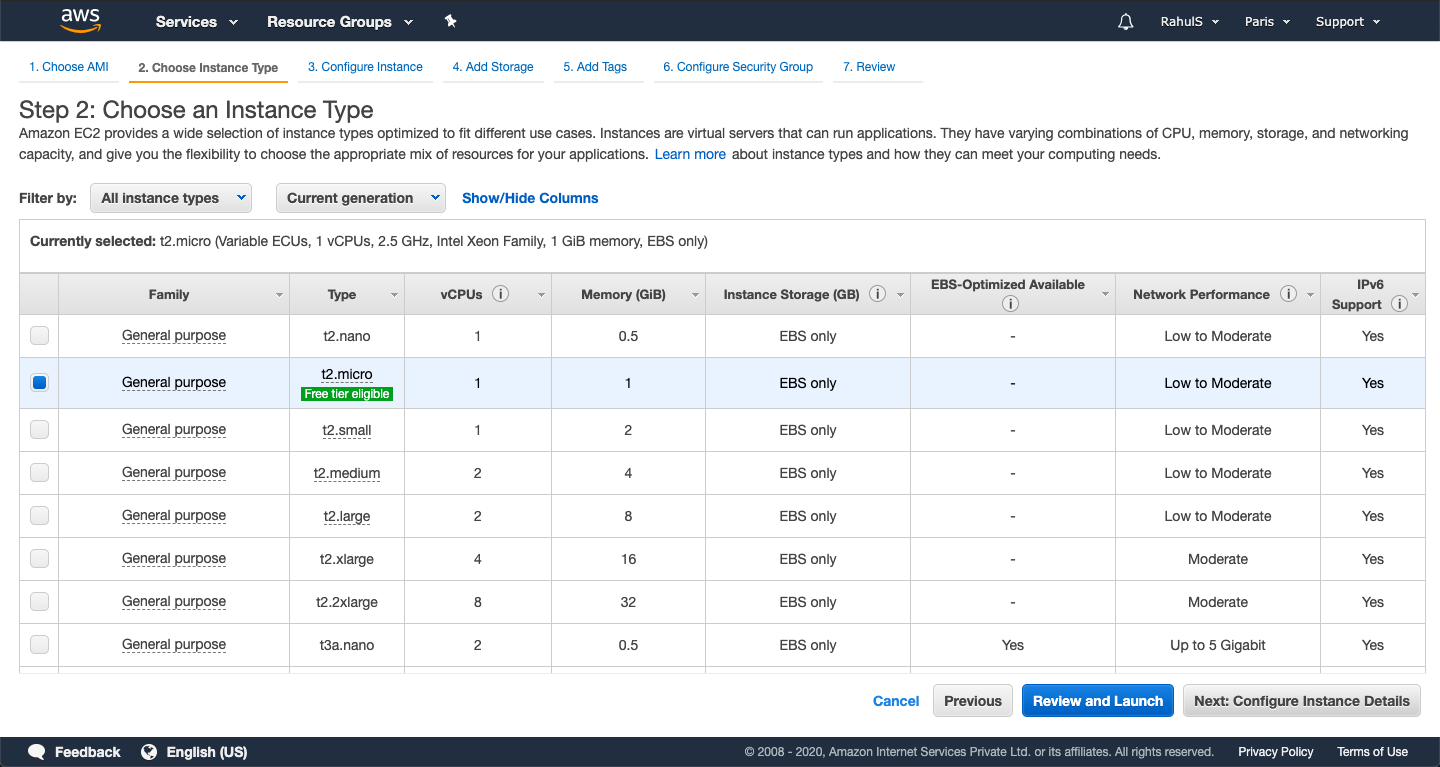Click the info icon next to vCPUs
This screenshot has height=767, width=1440.
coord(501,294)
